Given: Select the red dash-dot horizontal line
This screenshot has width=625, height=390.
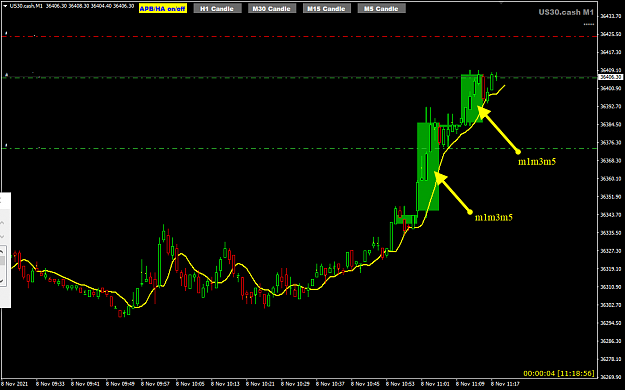Looking at the screenshot, I should pos(299,36).
